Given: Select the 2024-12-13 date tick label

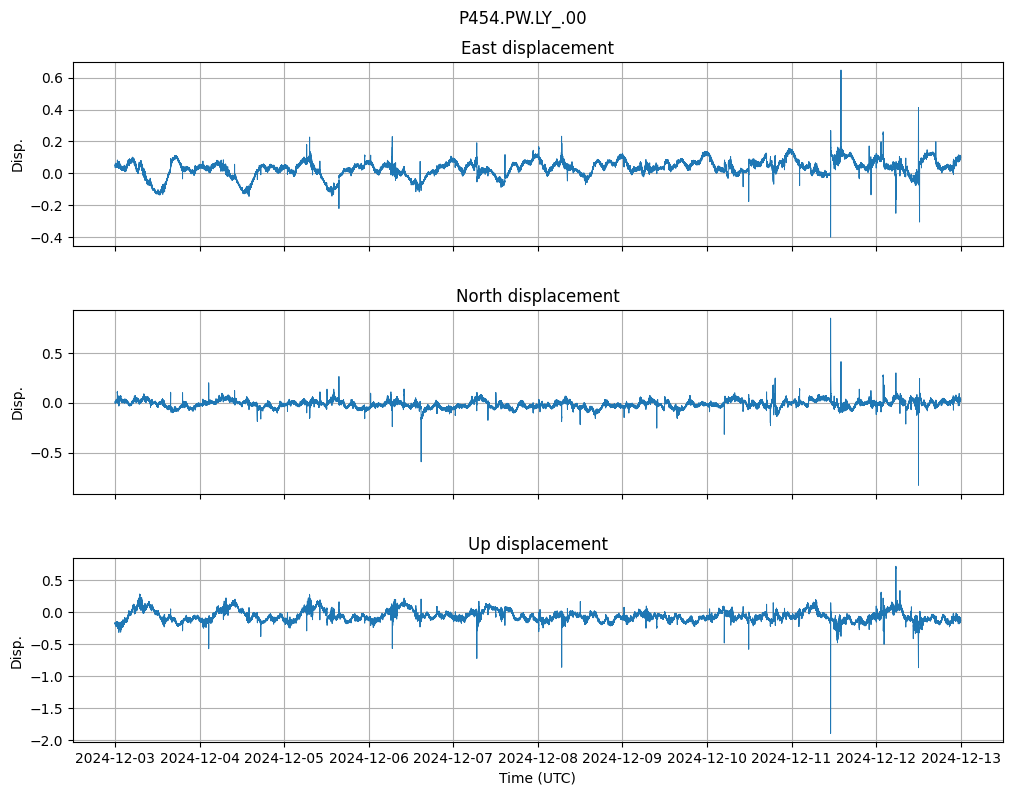Looking at the screenshot, I should pos(961,758).
